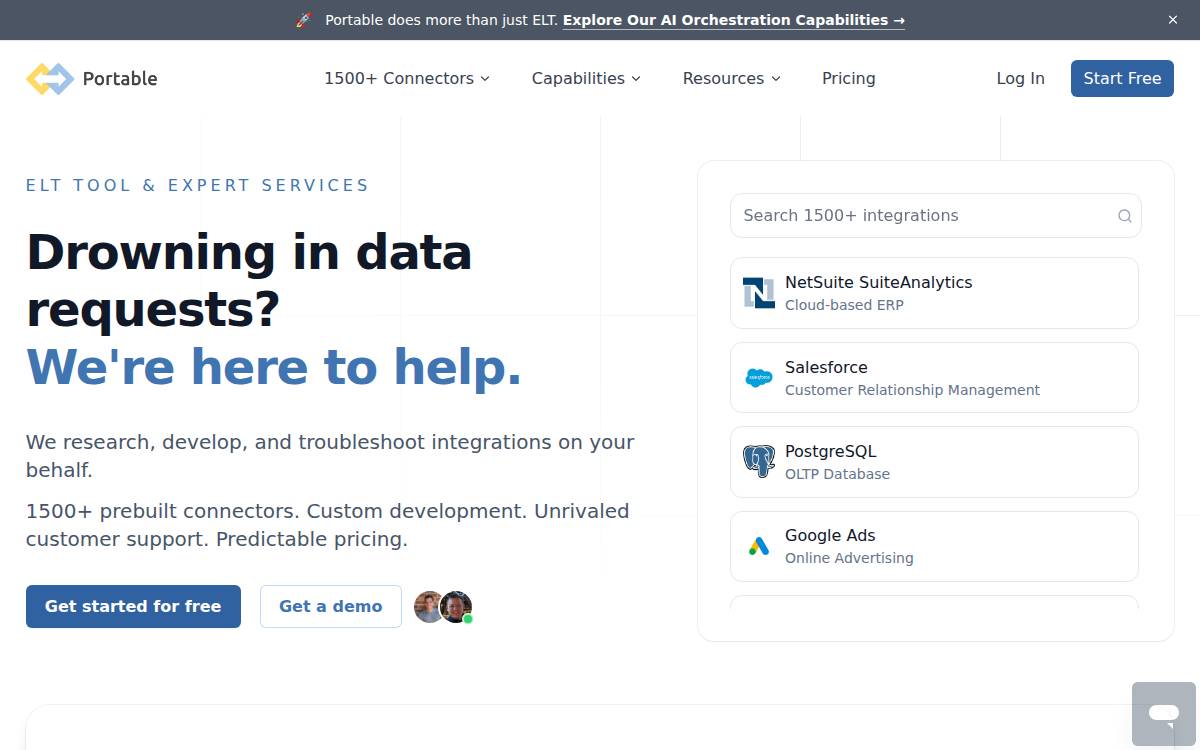Click the rocket emoji in banner

point(304,20)
